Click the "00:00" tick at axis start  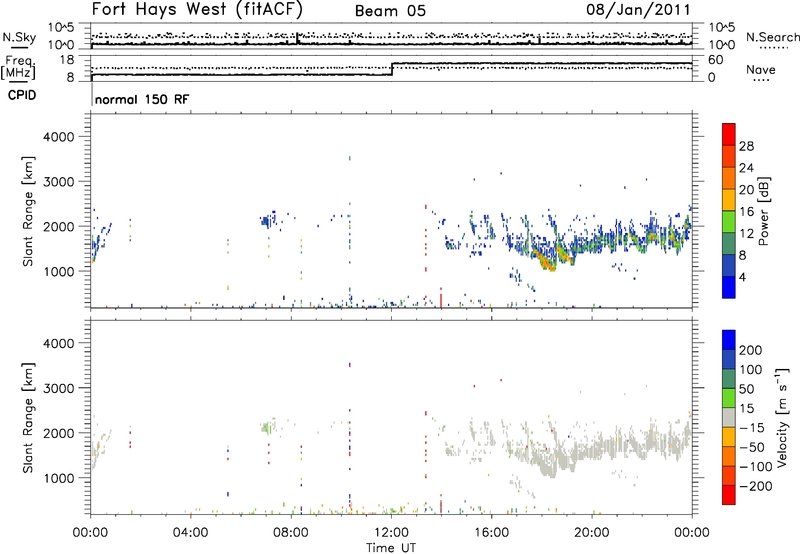click(90, 533)
